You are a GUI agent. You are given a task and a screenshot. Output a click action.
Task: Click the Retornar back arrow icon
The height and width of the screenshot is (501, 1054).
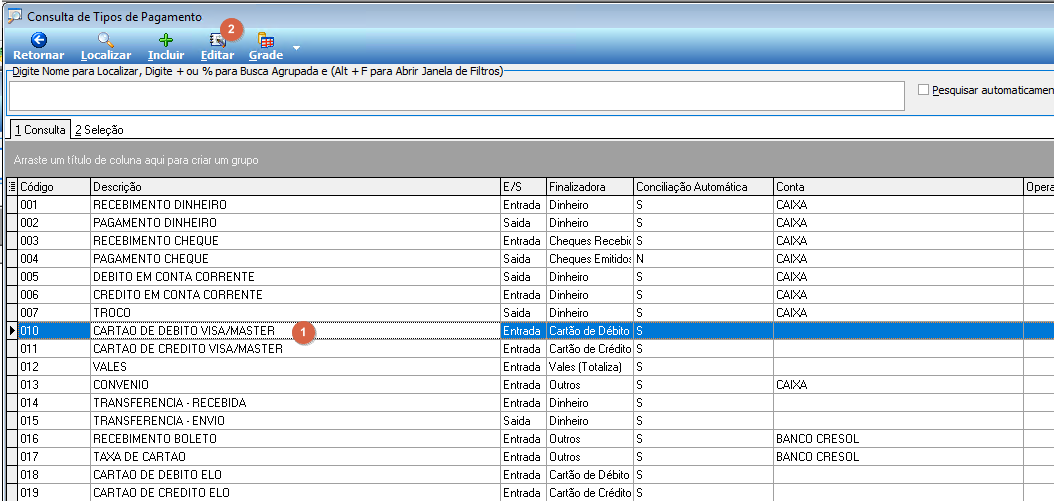(39, 40)
